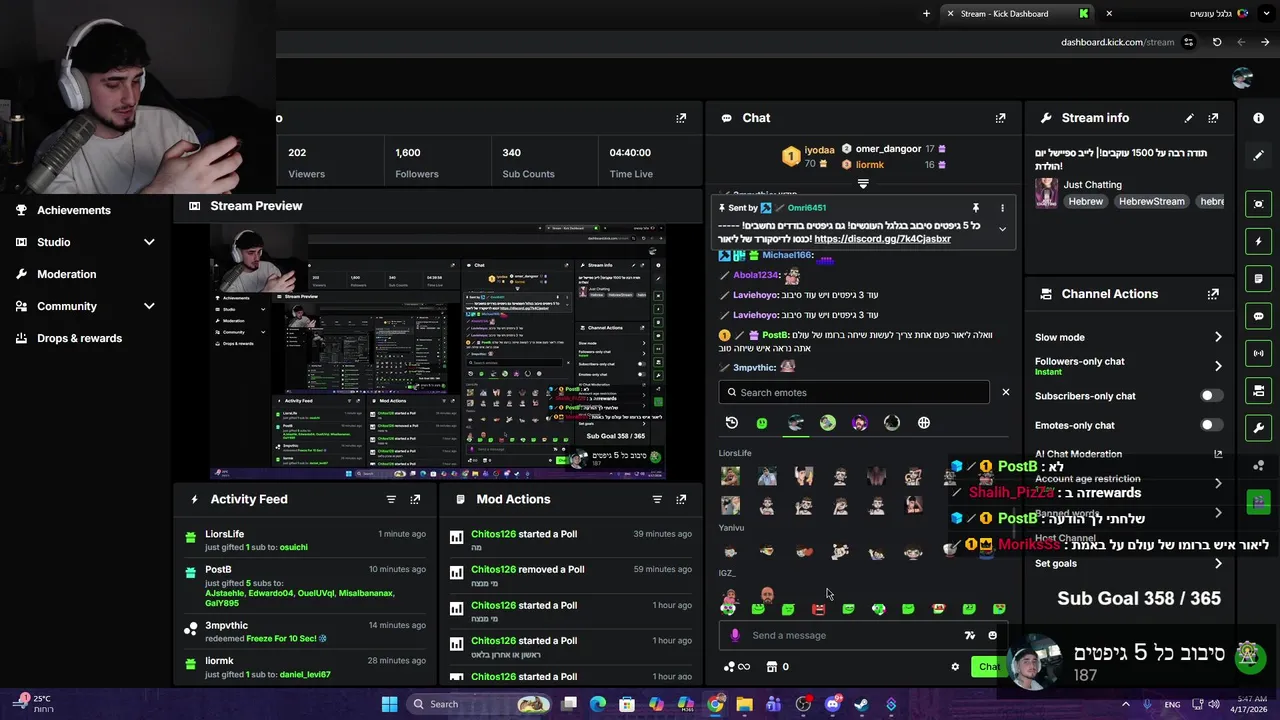Collapse chat leaderboard double arrow
The image size is (1280, 720).
click(863, 184)
